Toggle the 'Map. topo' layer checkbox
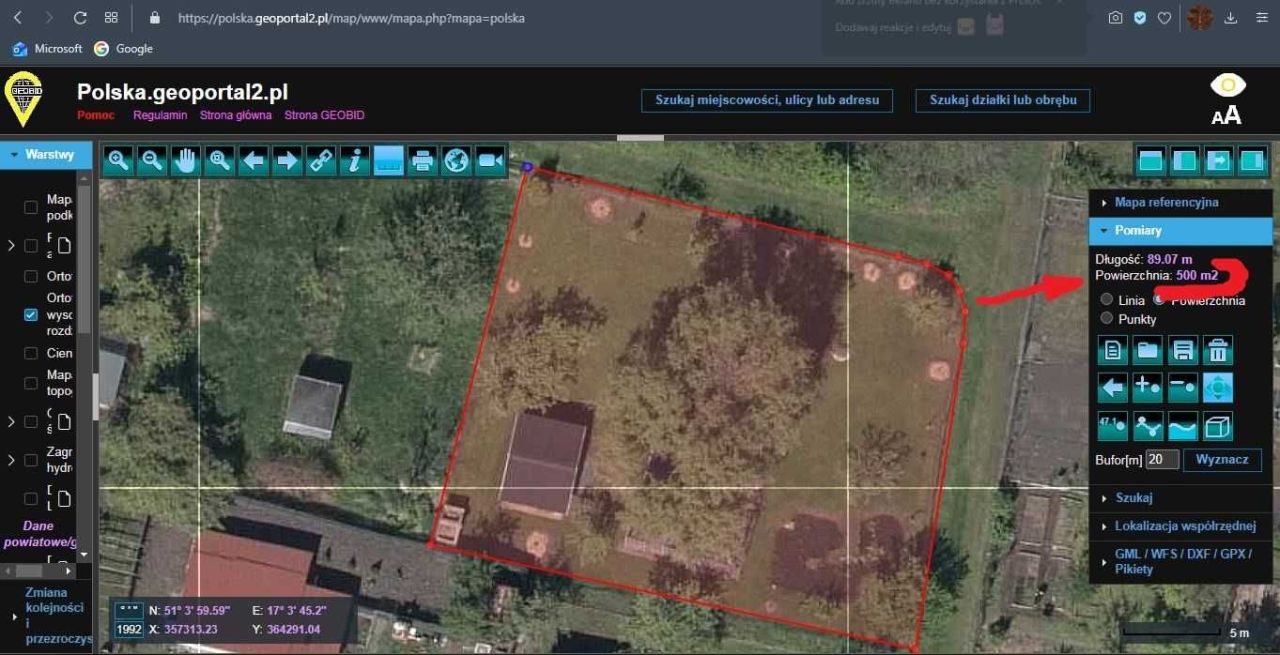This screenshot has width=1280, height=655. pyautogui.click(x=31, y=383)
